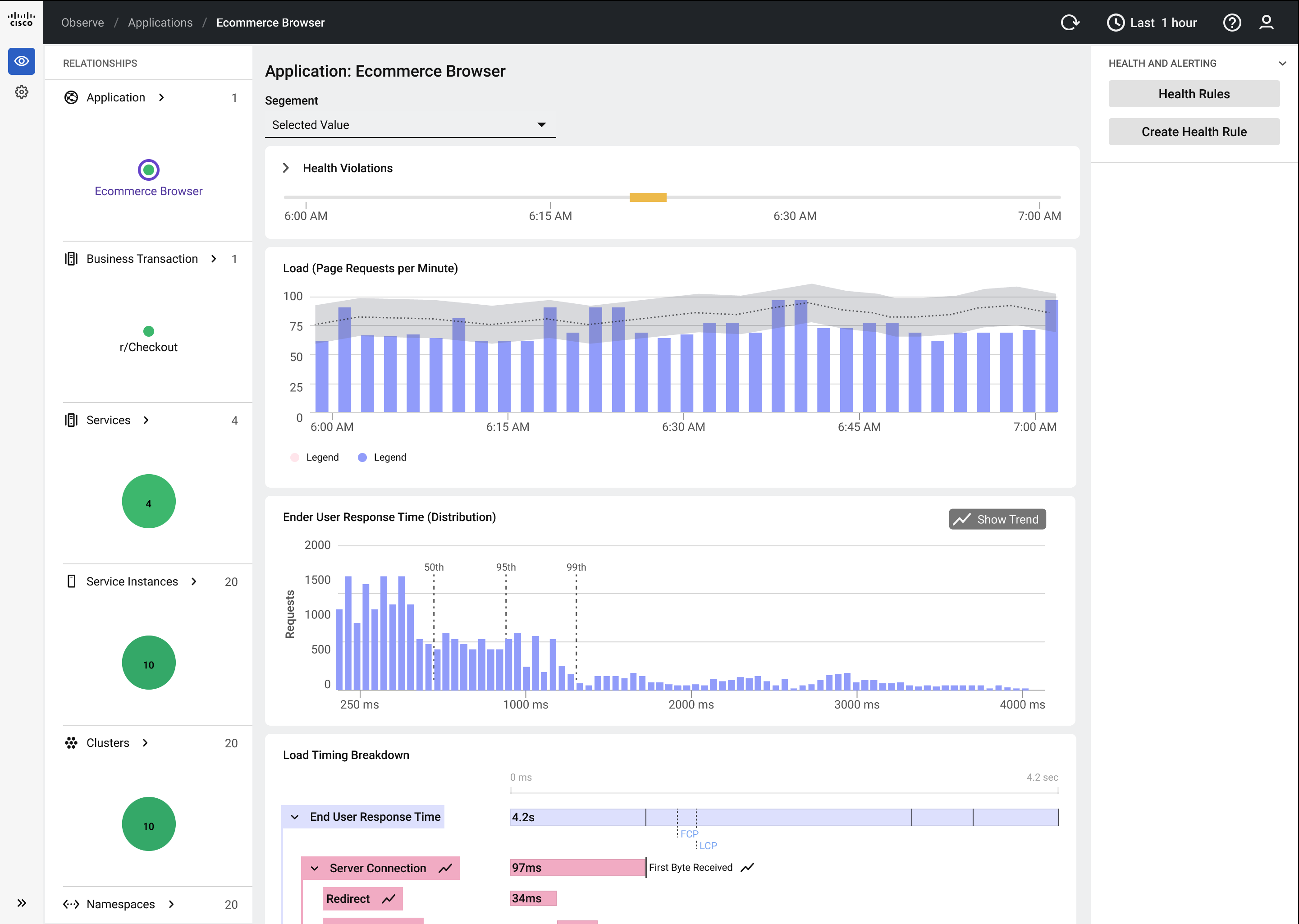Open the help question mark icon

1232,23
